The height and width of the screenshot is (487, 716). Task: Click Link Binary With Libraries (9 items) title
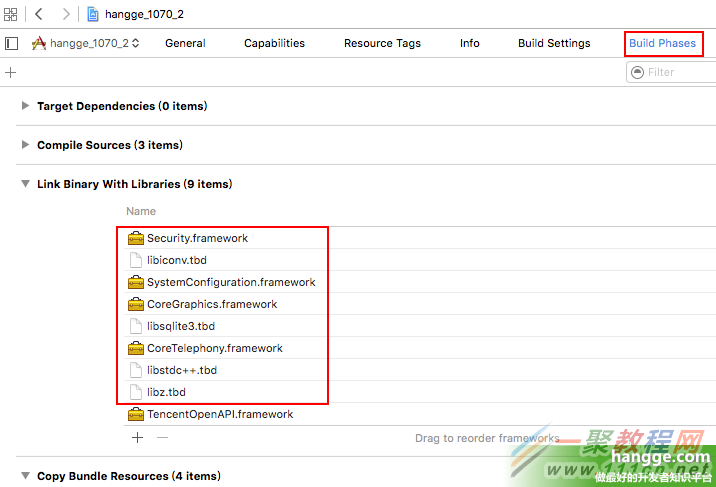(x=134, y=184)
